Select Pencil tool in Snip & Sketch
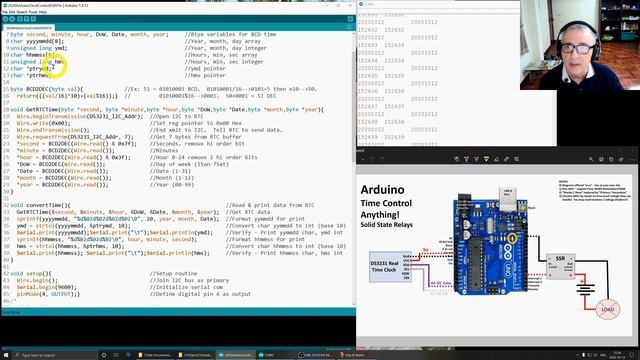The width and height of the screenshot is (640, 360). [x=476, y=159]
